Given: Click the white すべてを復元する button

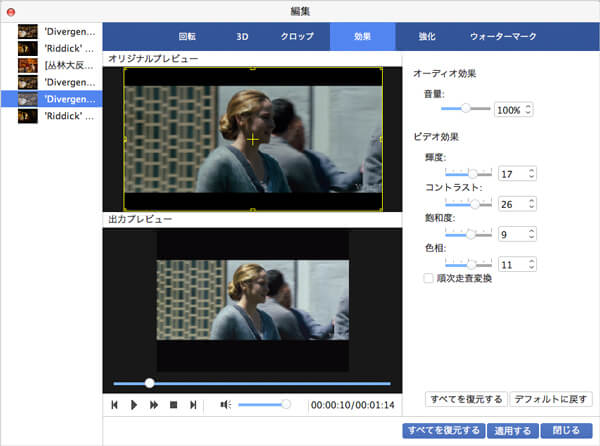Looking at the screenshot, I should [x=466, y=399].
